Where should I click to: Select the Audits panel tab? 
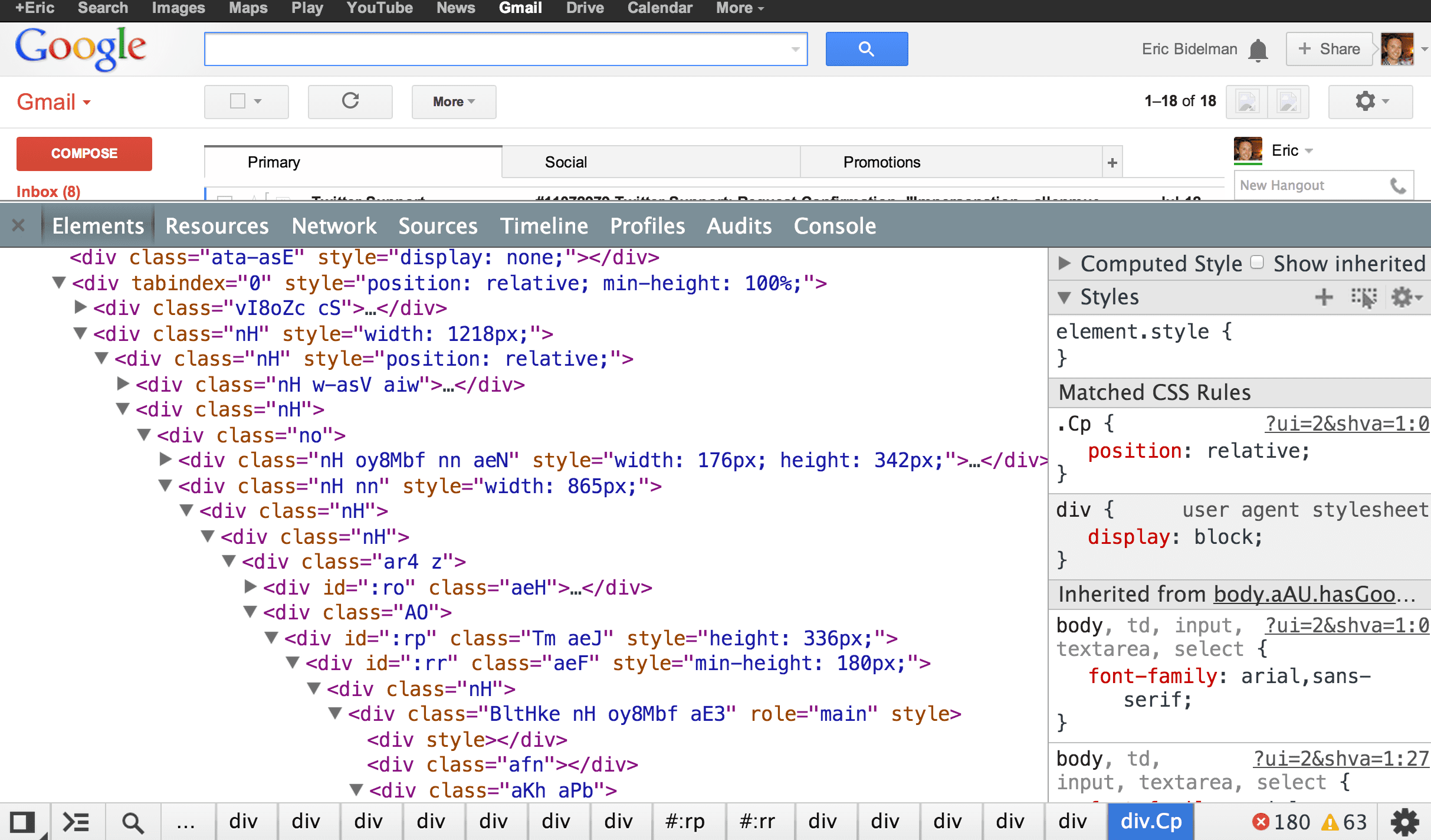[738, 225]
